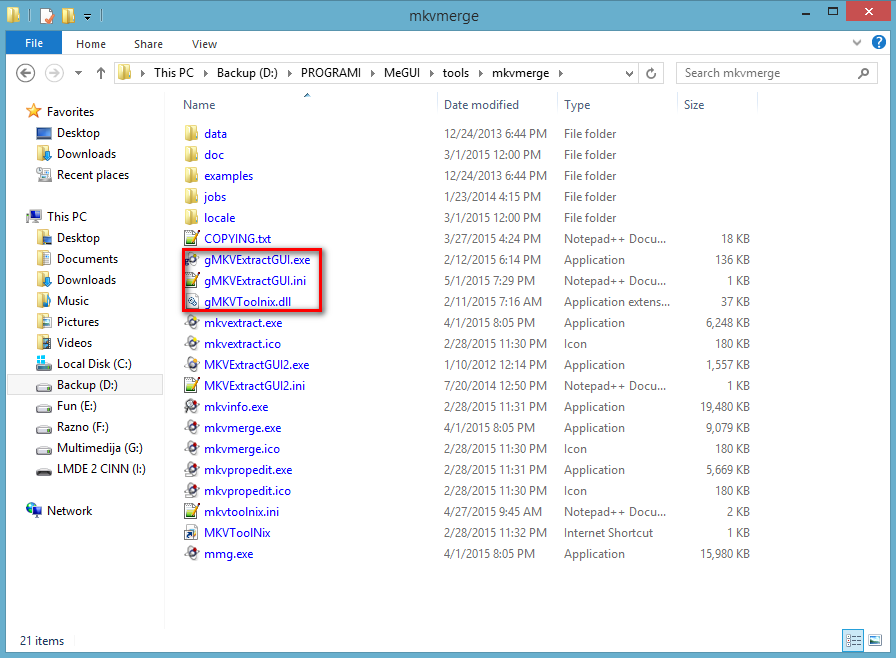Open the Home ribbon tab
896x658 pixels.
point(91,44)
